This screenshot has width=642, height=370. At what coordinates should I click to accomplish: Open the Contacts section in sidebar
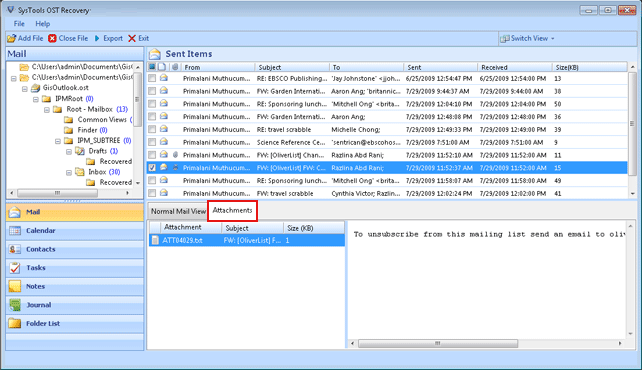click(x=75, y=249)
